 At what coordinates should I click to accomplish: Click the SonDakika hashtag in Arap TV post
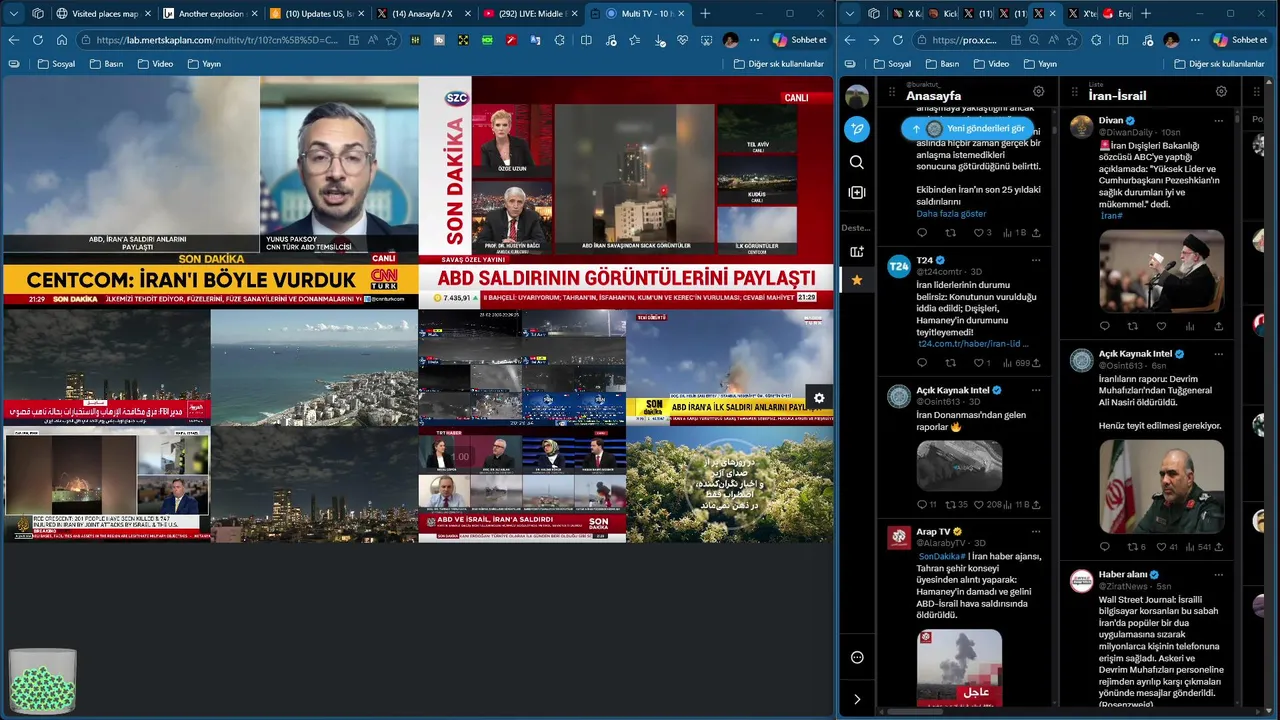click(x=942, y=556)
